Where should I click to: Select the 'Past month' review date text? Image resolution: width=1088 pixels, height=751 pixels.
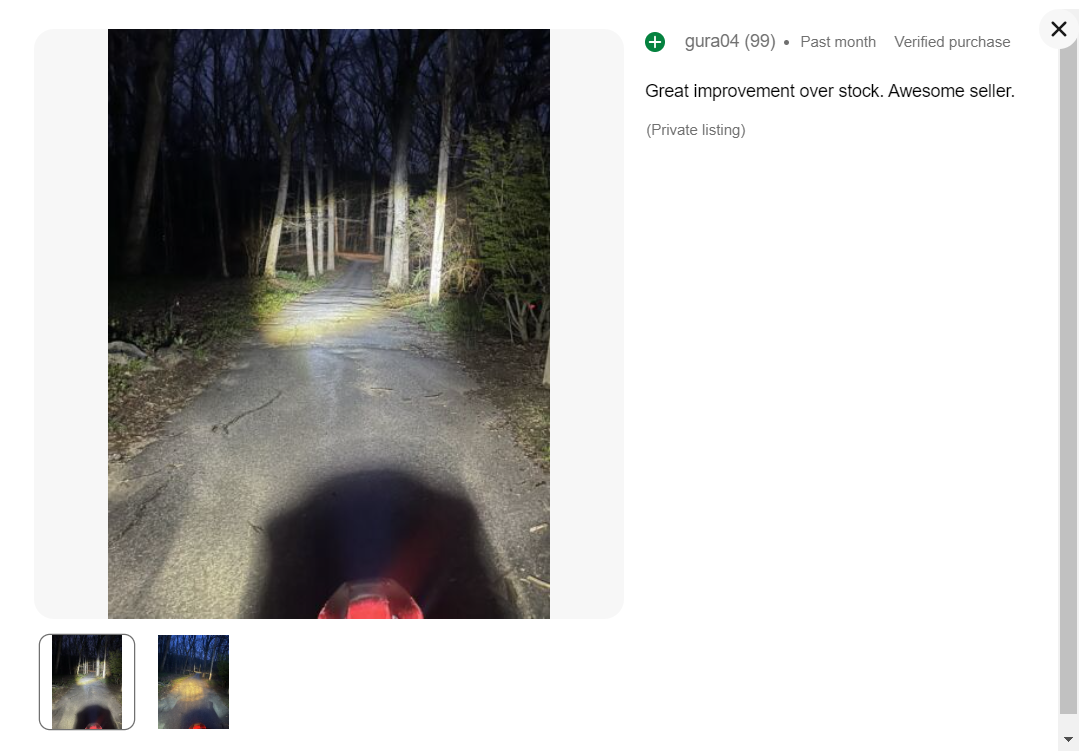coord(838,42)
